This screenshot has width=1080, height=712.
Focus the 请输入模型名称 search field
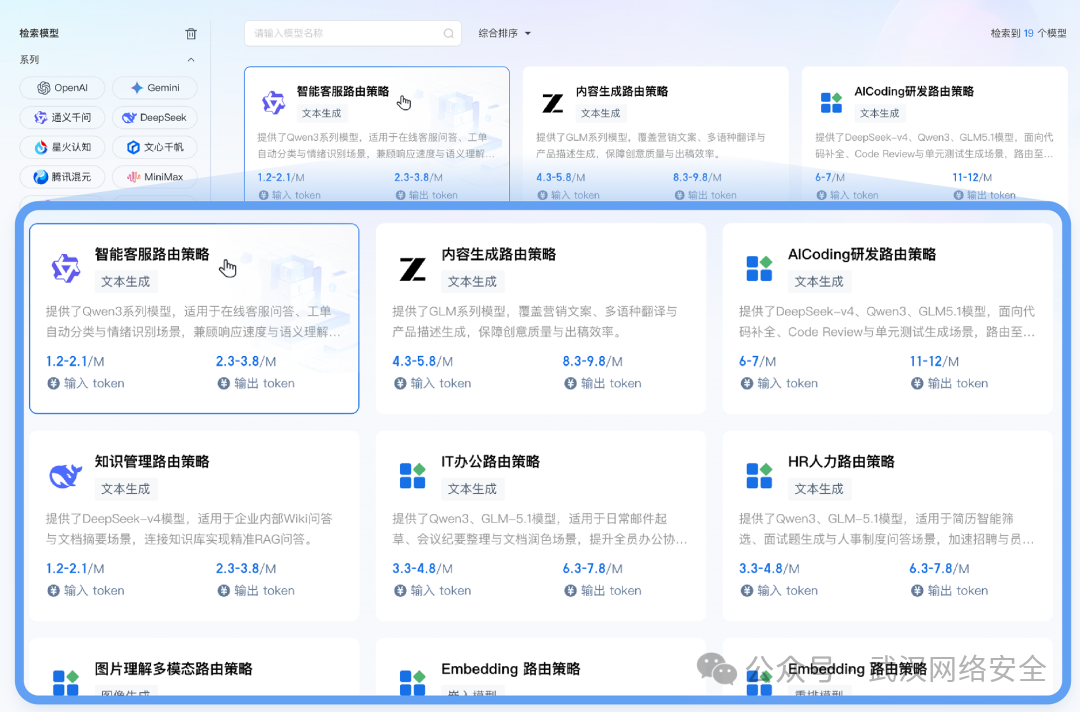click(x=353, y=33)
